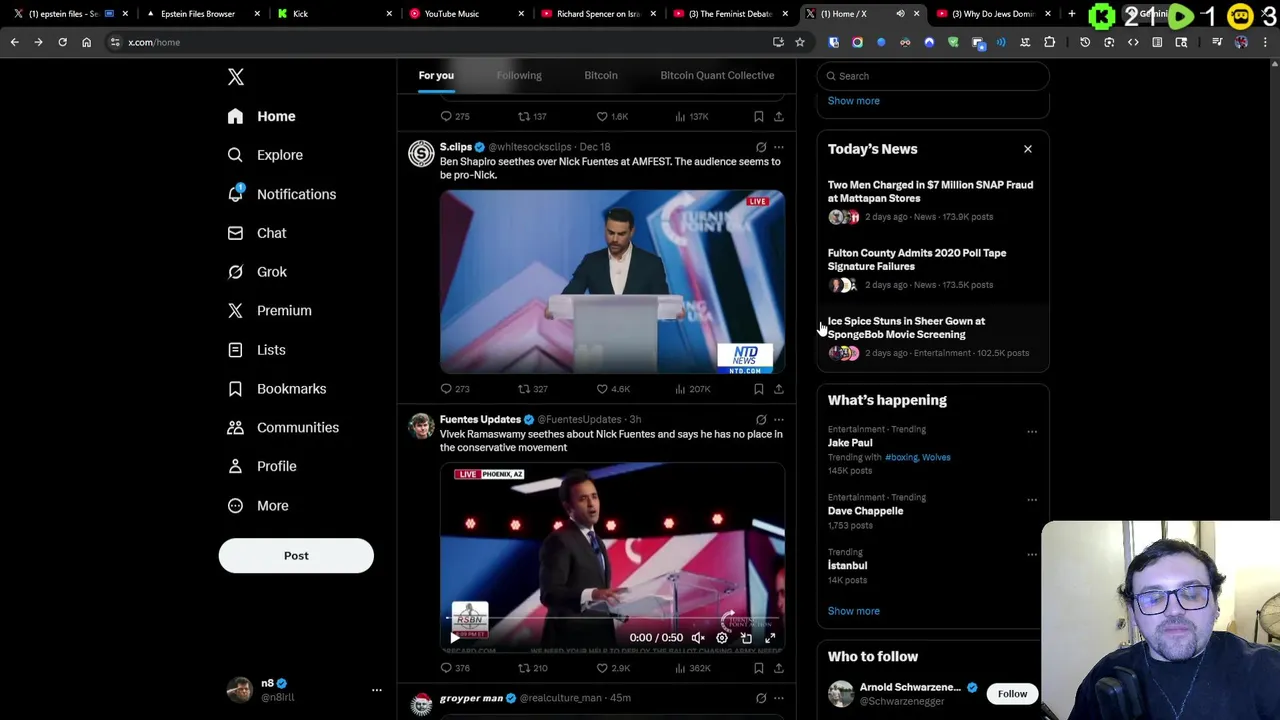
Task: Open Lists in sidebar
Action: point(257,350)
